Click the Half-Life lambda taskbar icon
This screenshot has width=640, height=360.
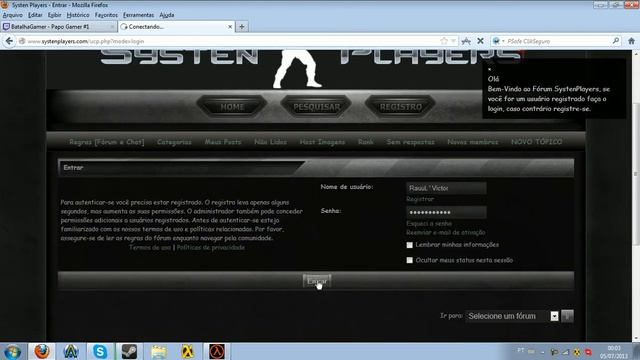[x=216, y=351]
